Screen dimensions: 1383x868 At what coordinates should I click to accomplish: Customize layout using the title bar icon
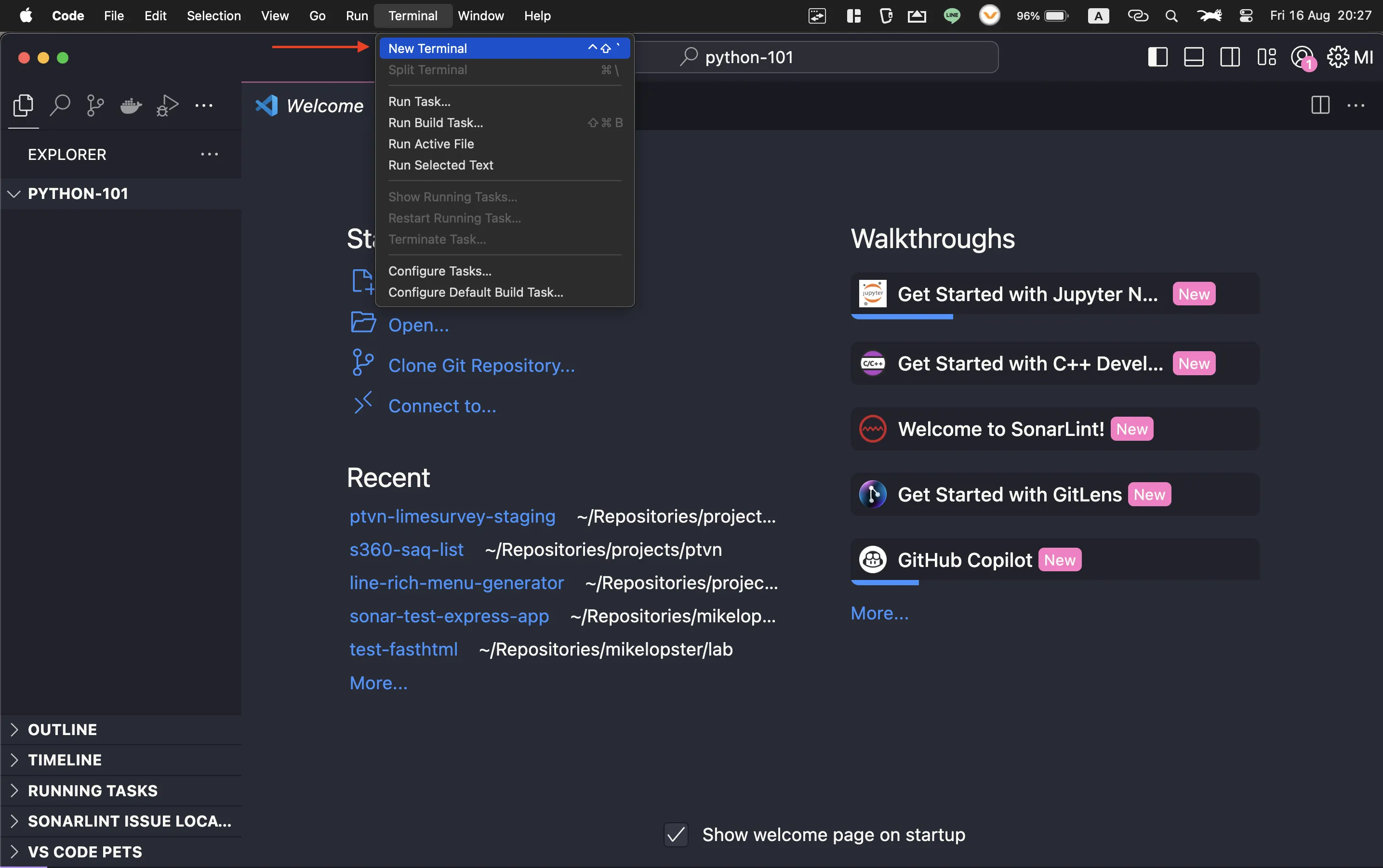[1266, 57]
